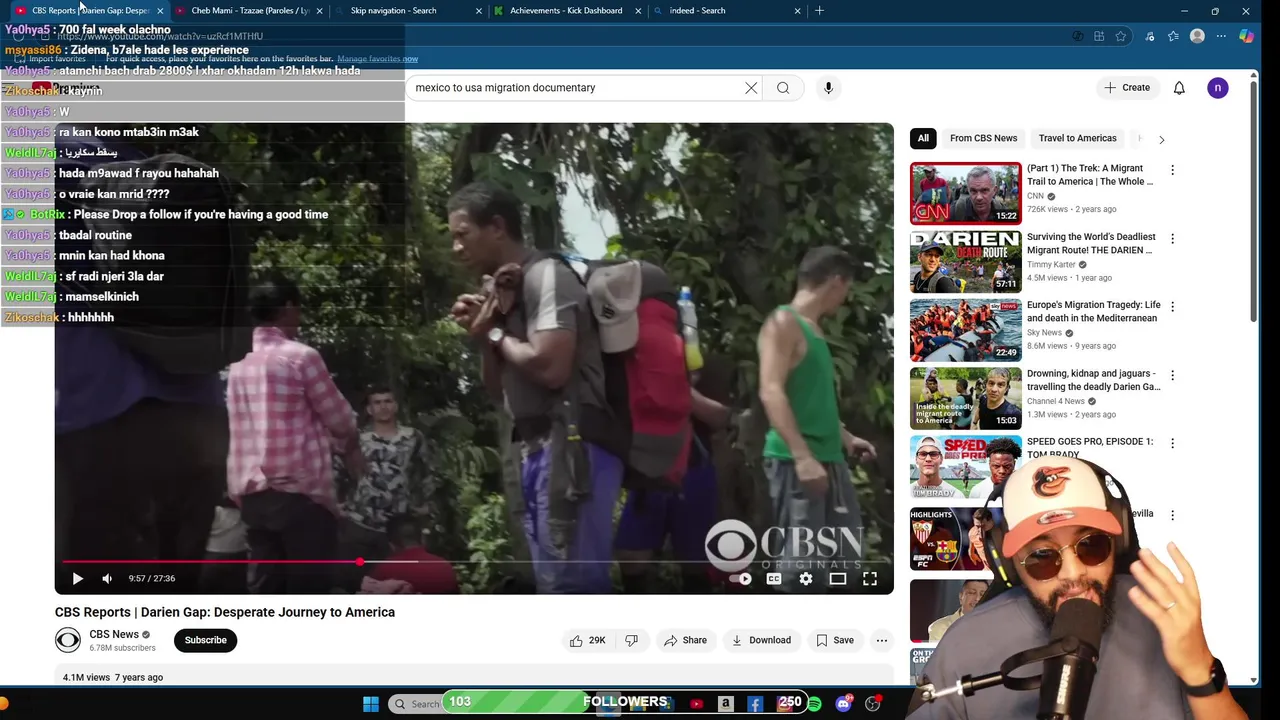Switch the player to theater mode

point(838,578)
